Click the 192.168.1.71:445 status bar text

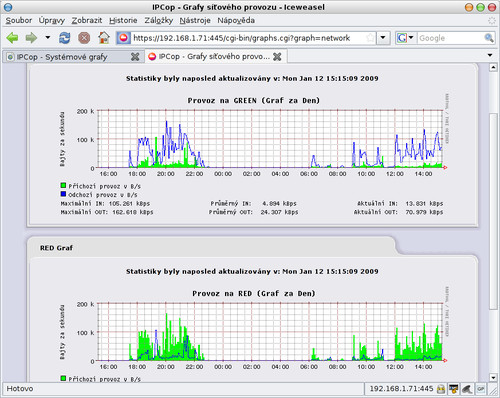[401, 389]
